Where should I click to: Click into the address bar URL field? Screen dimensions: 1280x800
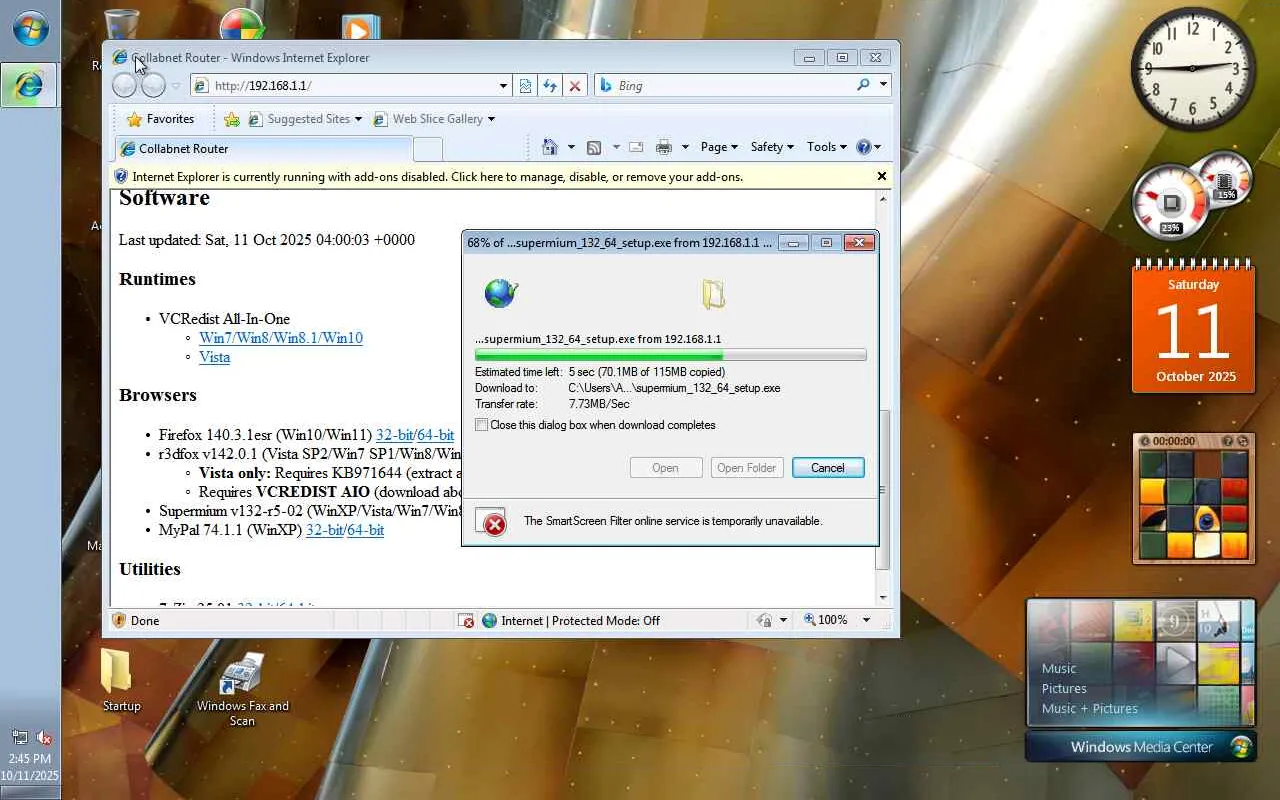click(353, 86)
